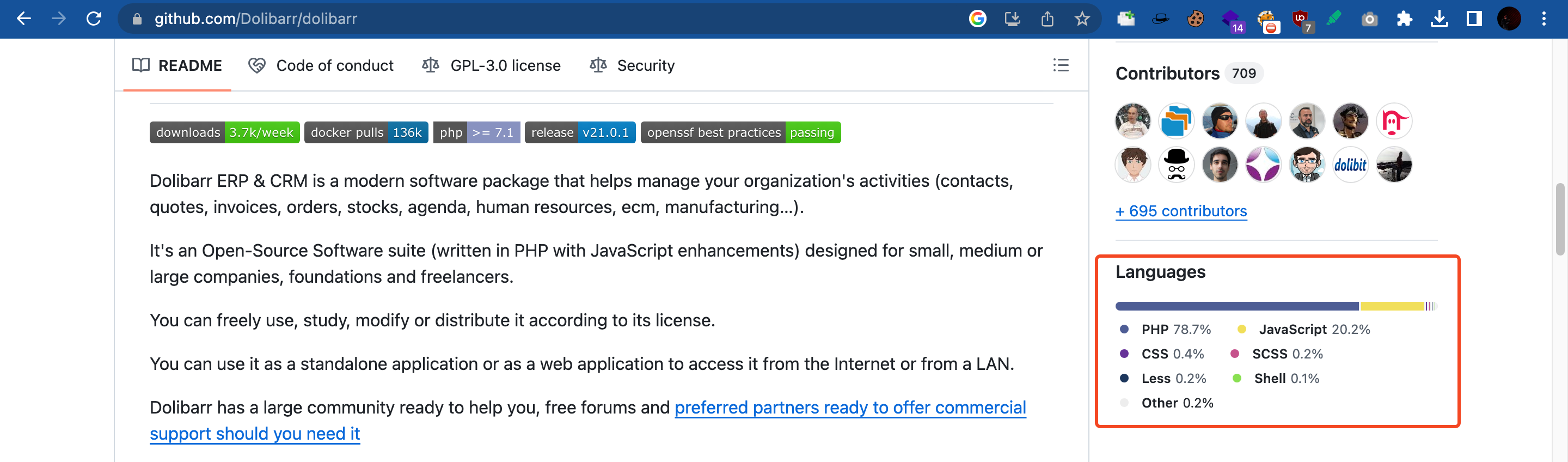Image resolution: width=1568 pixels, height=462 pixels.
Task: Bookmark this page with the star icon
Action: [x=1082, y=19]
